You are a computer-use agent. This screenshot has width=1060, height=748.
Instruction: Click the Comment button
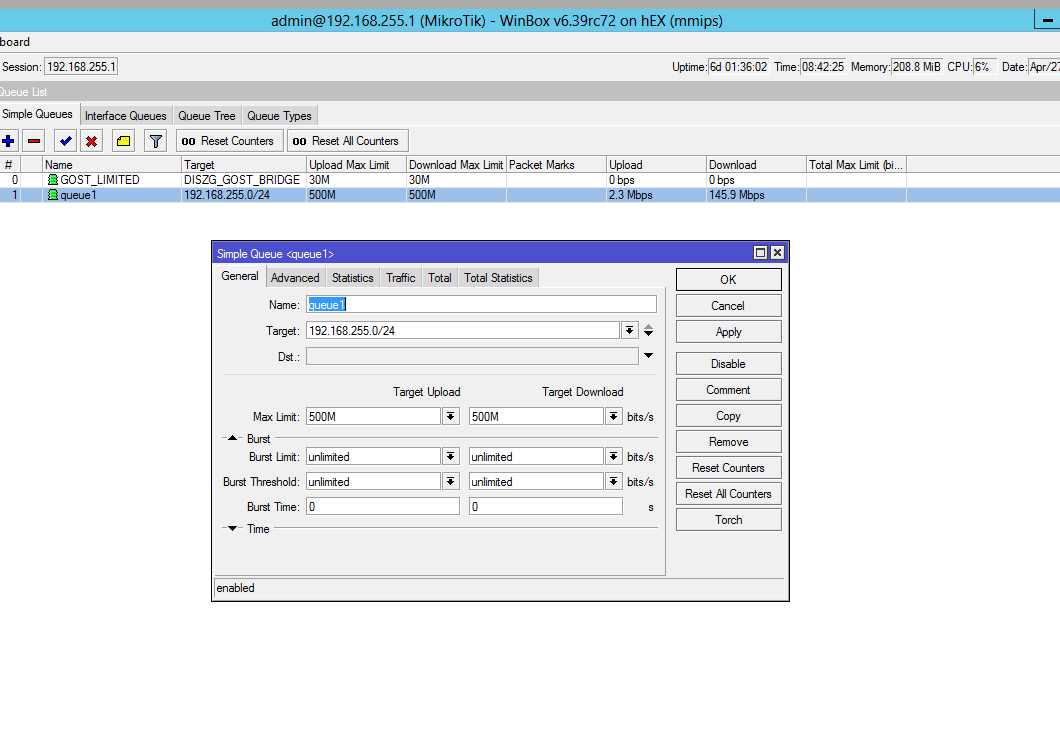(728, 390)
